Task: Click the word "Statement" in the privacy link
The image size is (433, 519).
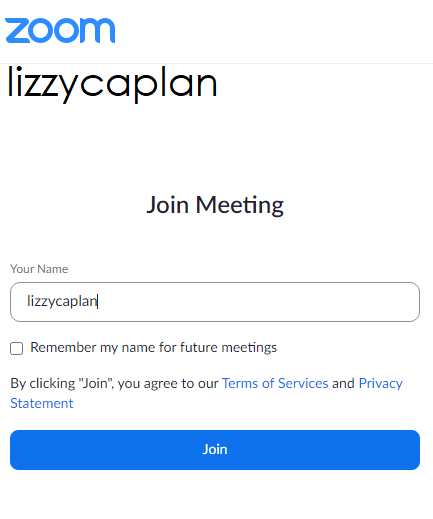Action: pyautogui.click(x=42, y=403)
